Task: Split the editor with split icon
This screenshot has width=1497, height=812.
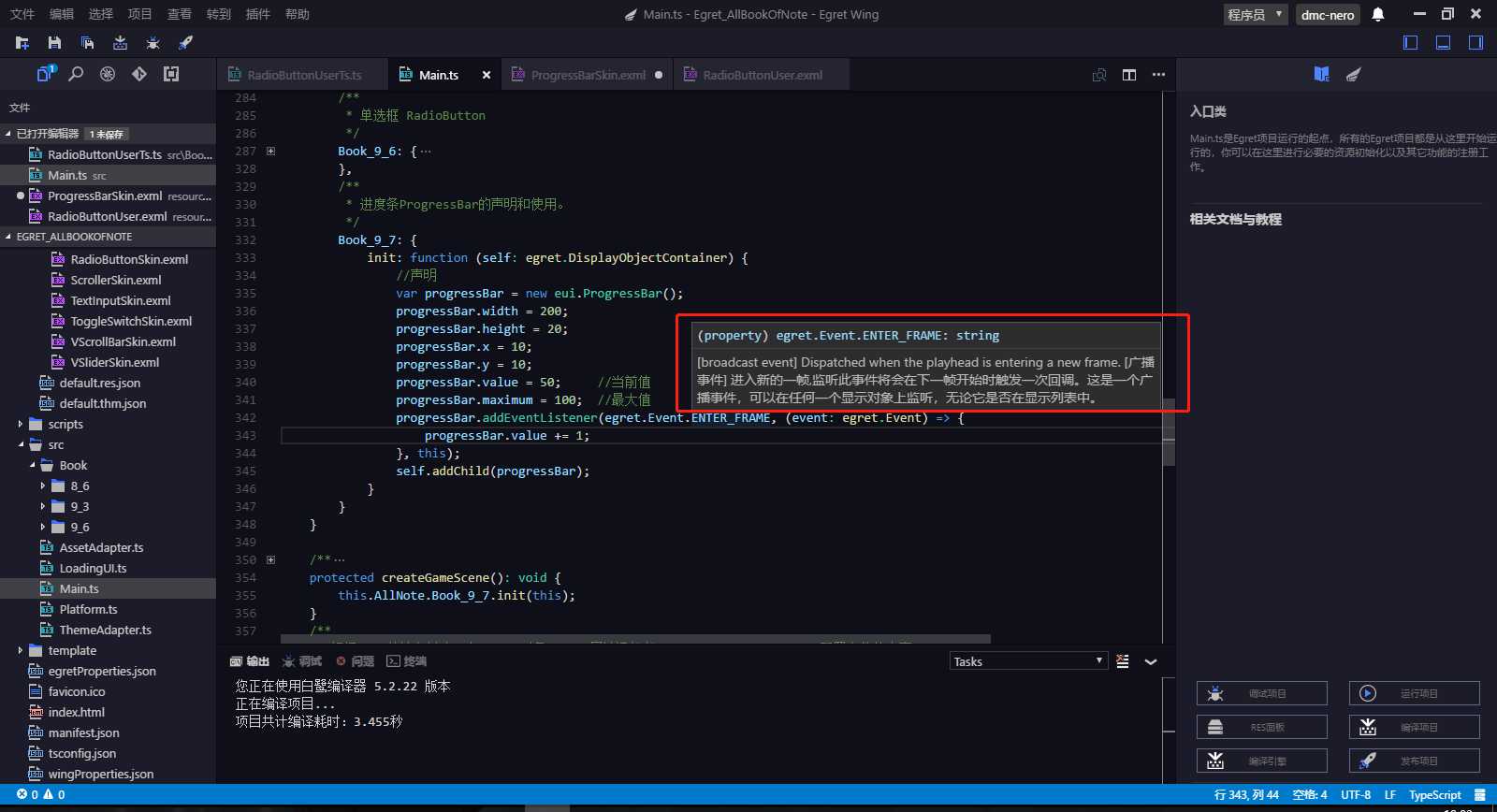Action: 1129,75
